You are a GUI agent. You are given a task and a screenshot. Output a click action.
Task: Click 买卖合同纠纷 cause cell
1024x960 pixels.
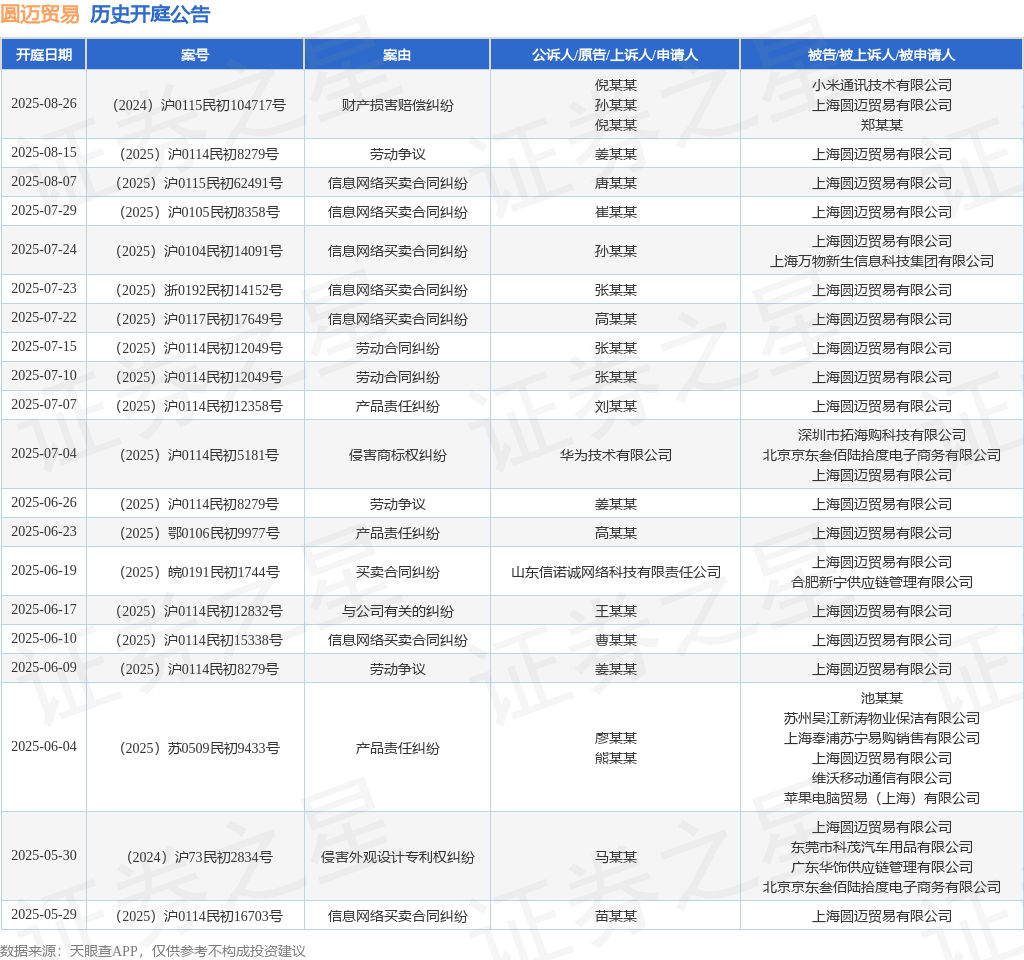point(397,573)
